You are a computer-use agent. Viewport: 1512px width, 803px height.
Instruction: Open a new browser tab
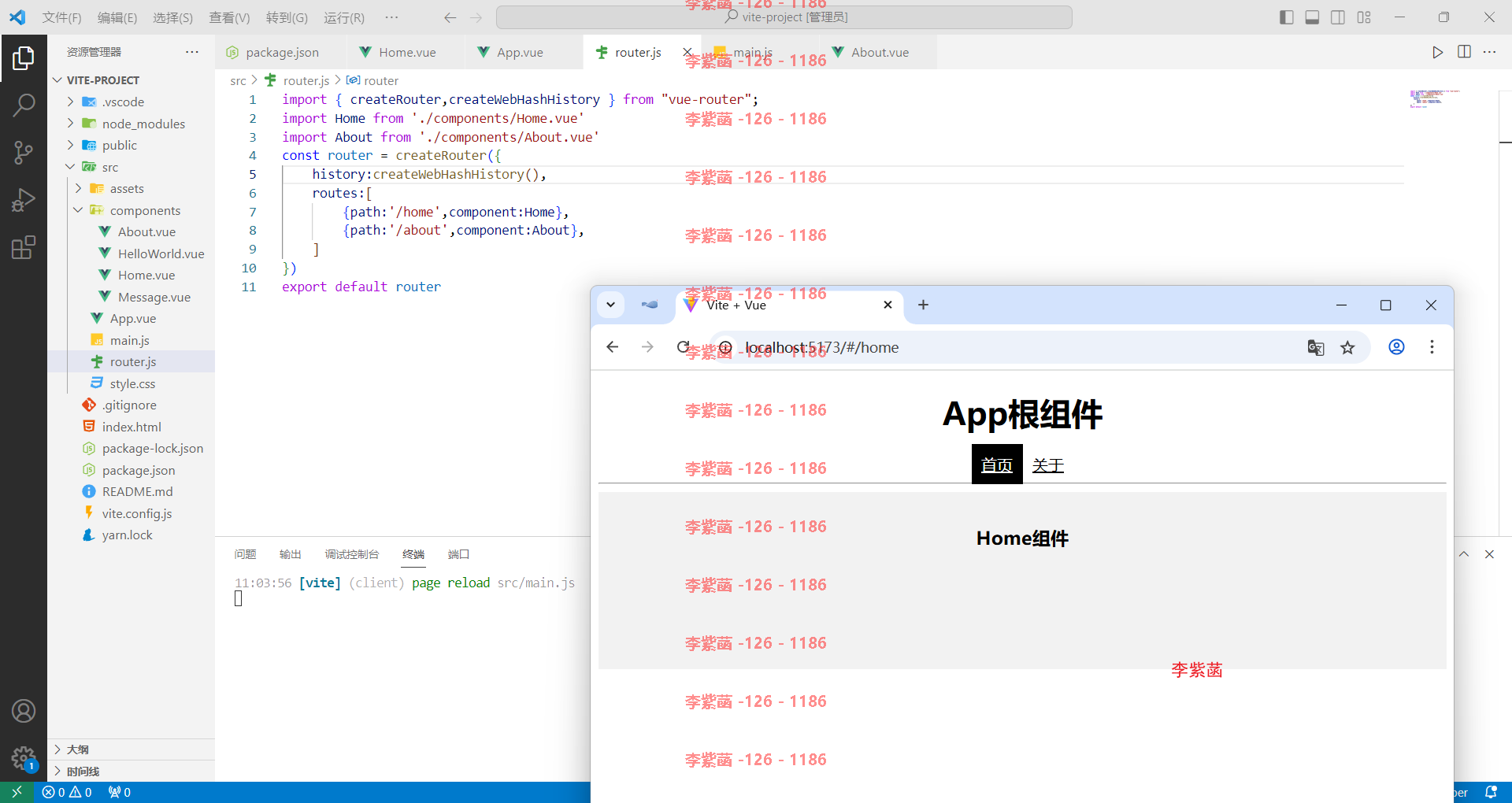[x=924, y=305]
